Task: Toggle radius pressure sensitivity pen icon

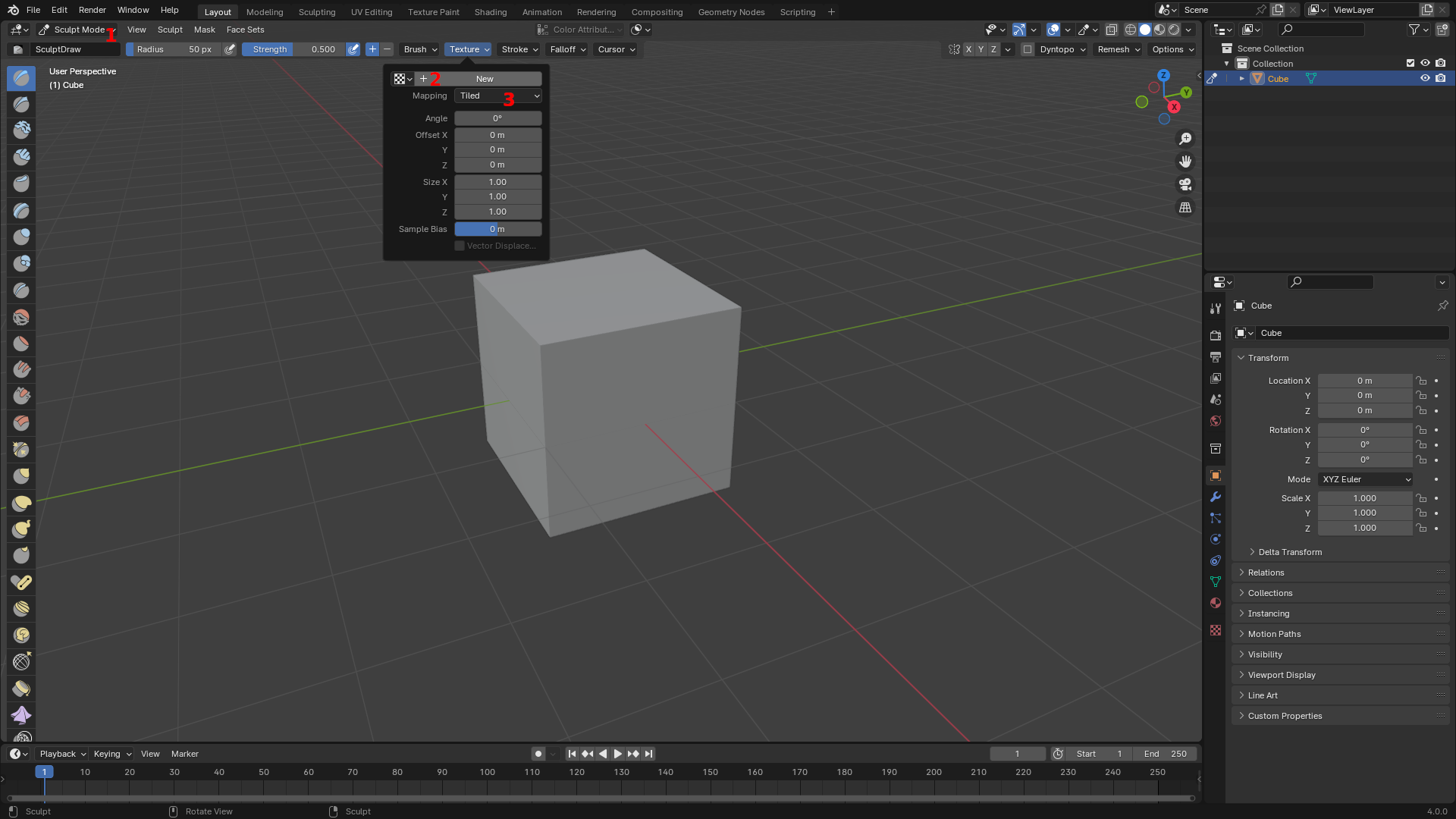Action: pos(230,49)
